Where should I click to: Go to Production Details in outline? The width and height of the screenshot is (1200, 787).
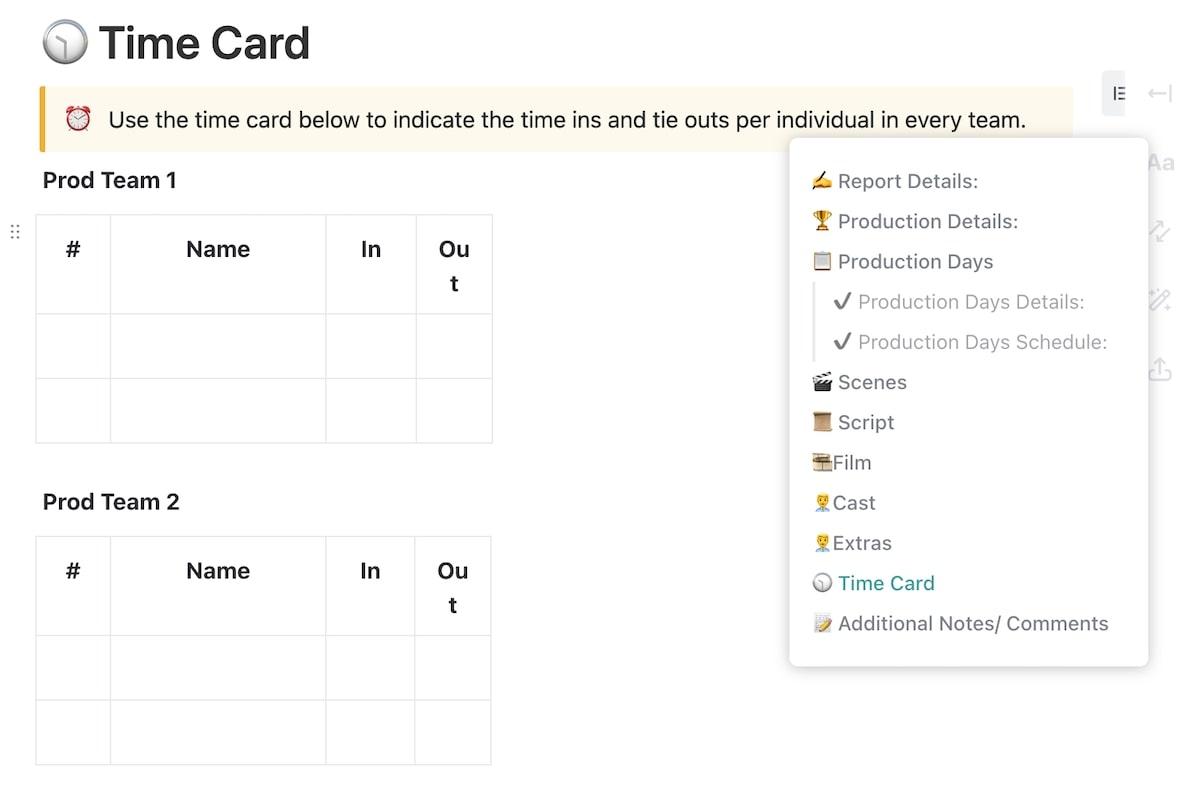tap(927, 221)
